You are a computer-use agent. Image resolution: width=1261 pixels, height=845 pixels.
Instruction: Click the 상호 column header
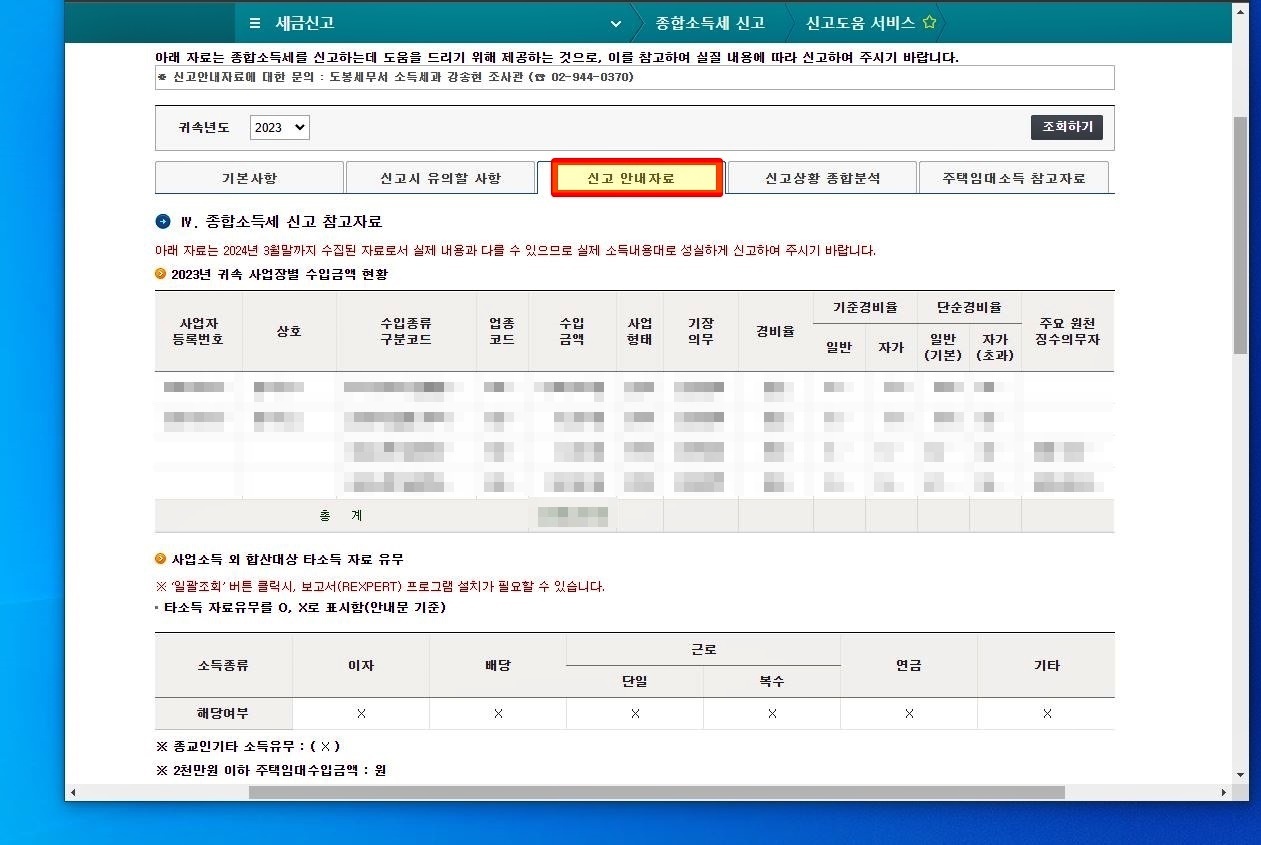click(x=289, y=331)
